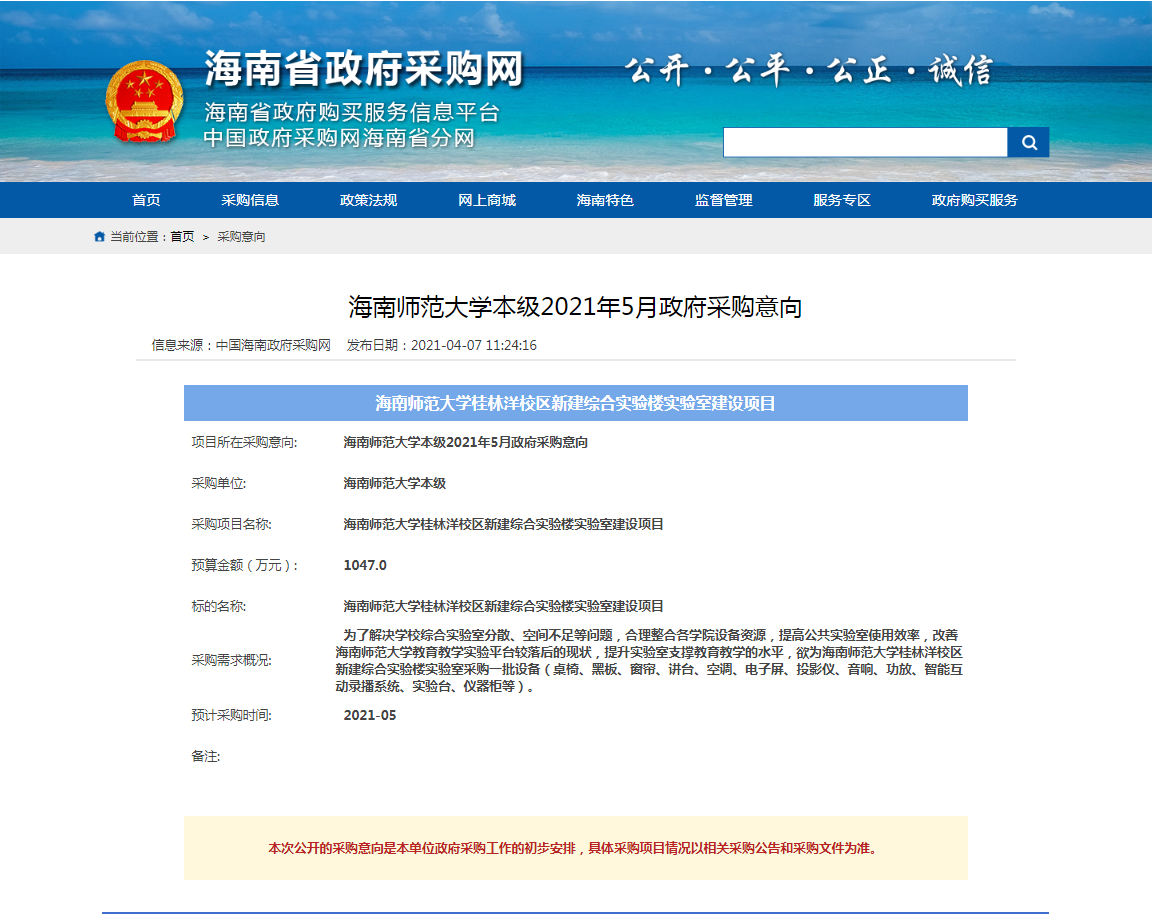Go to 首页 via breadcrumb link
This screenshot has width=1152, height=914.
tap(182, 237)
